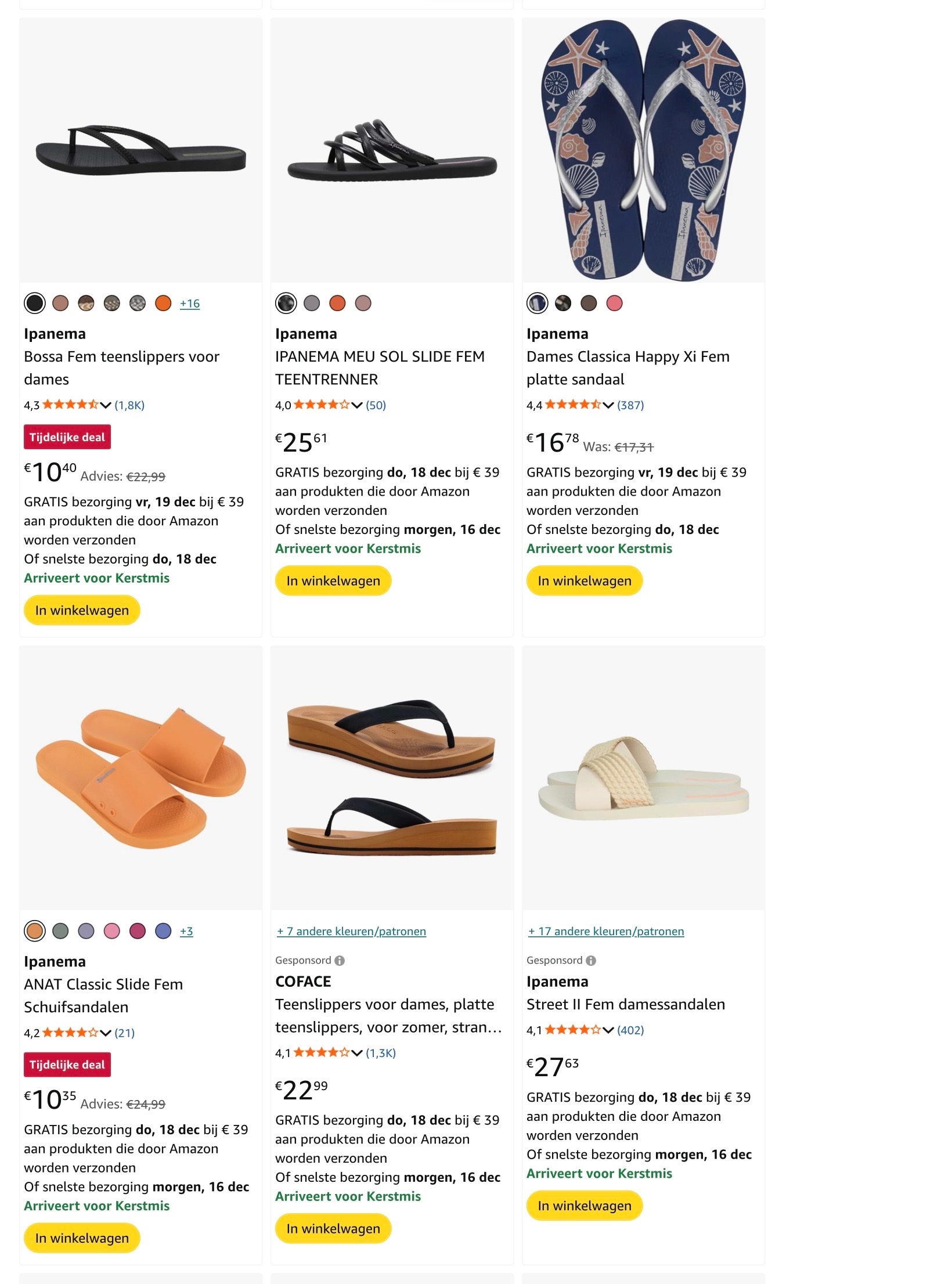Select the purple swatch under ANAT Classic Slide

point(85,931)
